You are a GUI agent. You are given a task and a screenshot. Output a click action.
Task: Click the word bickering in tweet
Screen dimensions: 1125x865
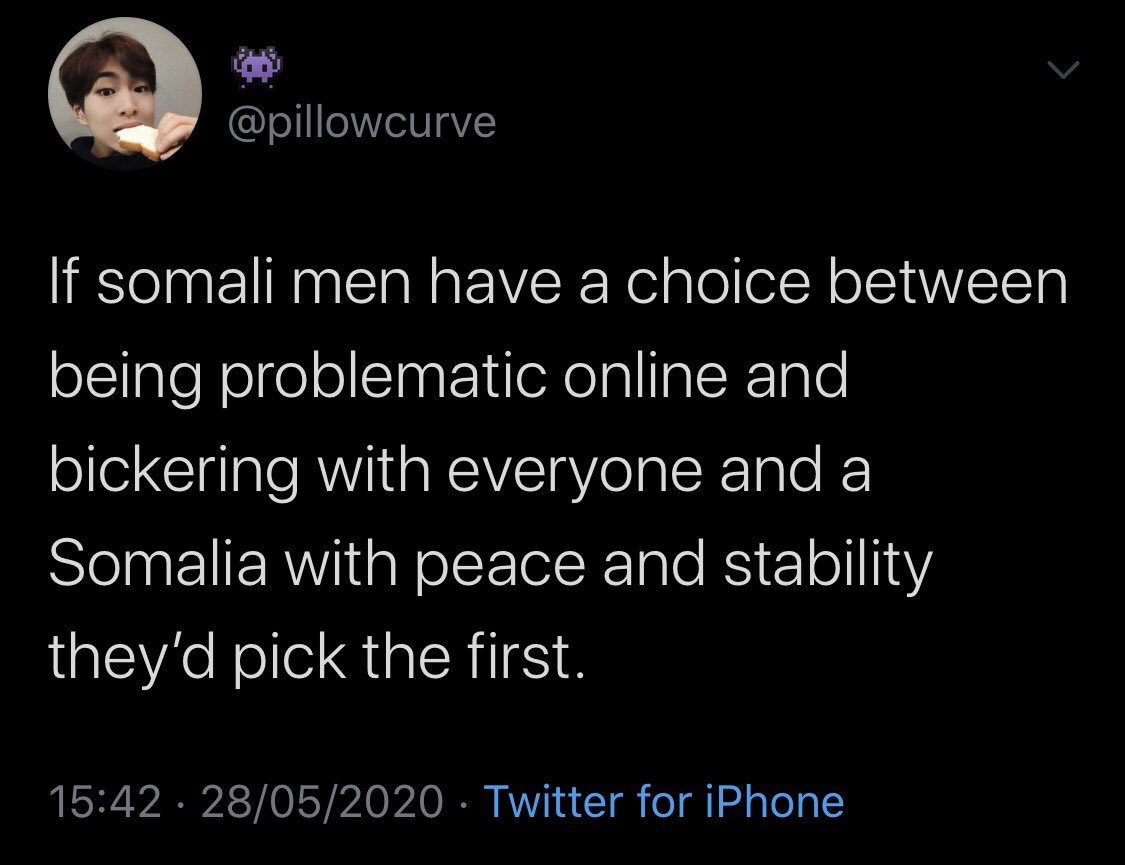tap(174, 471)
